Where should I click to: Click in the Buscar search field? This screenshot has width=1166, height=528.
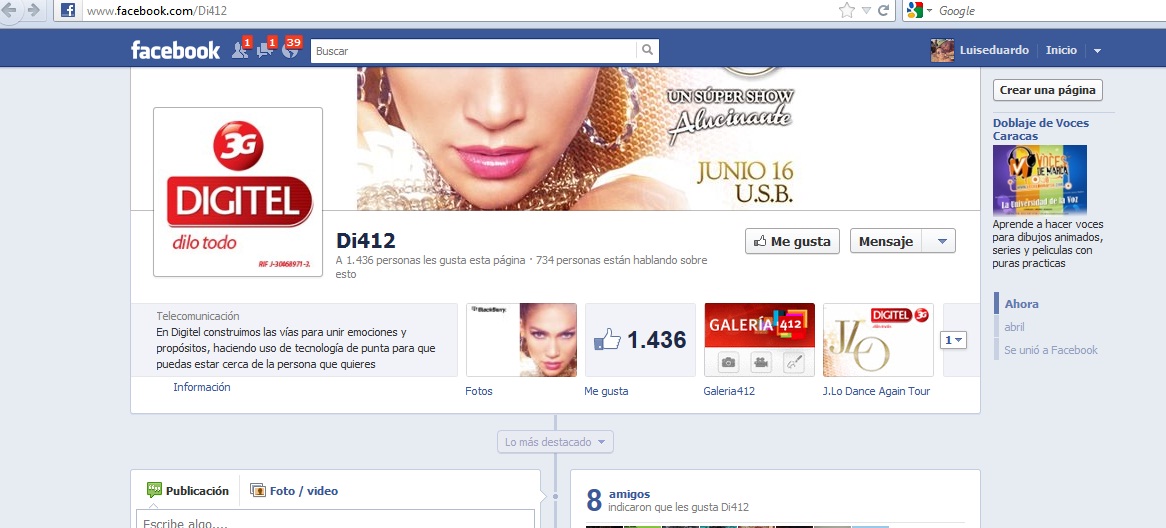(x=473, y=50)
